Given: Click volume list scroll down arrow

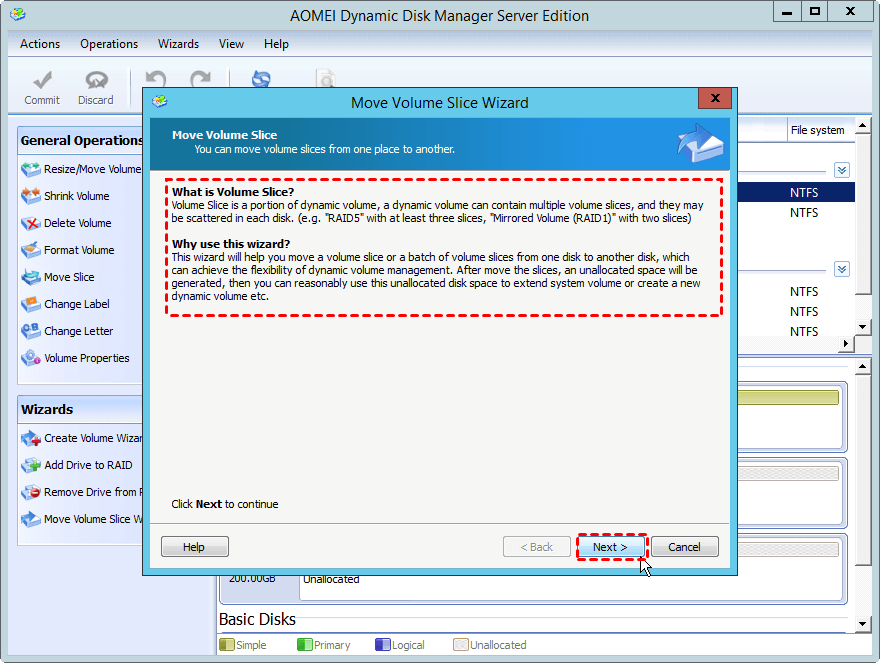Looking at the screenshot, I should (x=863, y=327).
